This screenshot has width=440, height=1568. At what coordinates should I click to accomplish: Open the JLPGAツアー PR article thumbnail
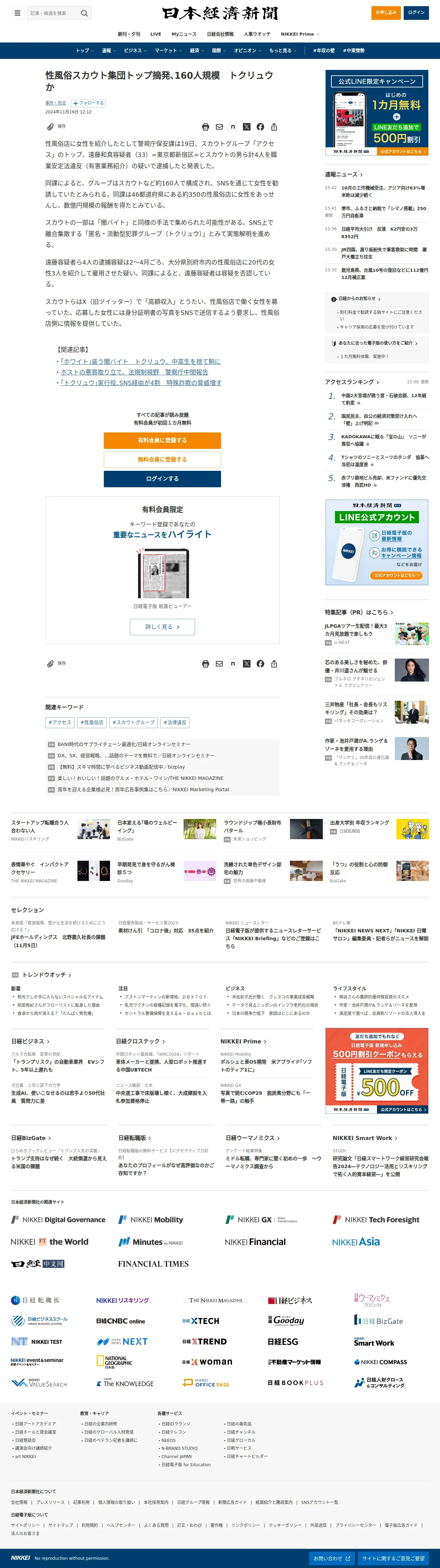(x=412, y=634)
